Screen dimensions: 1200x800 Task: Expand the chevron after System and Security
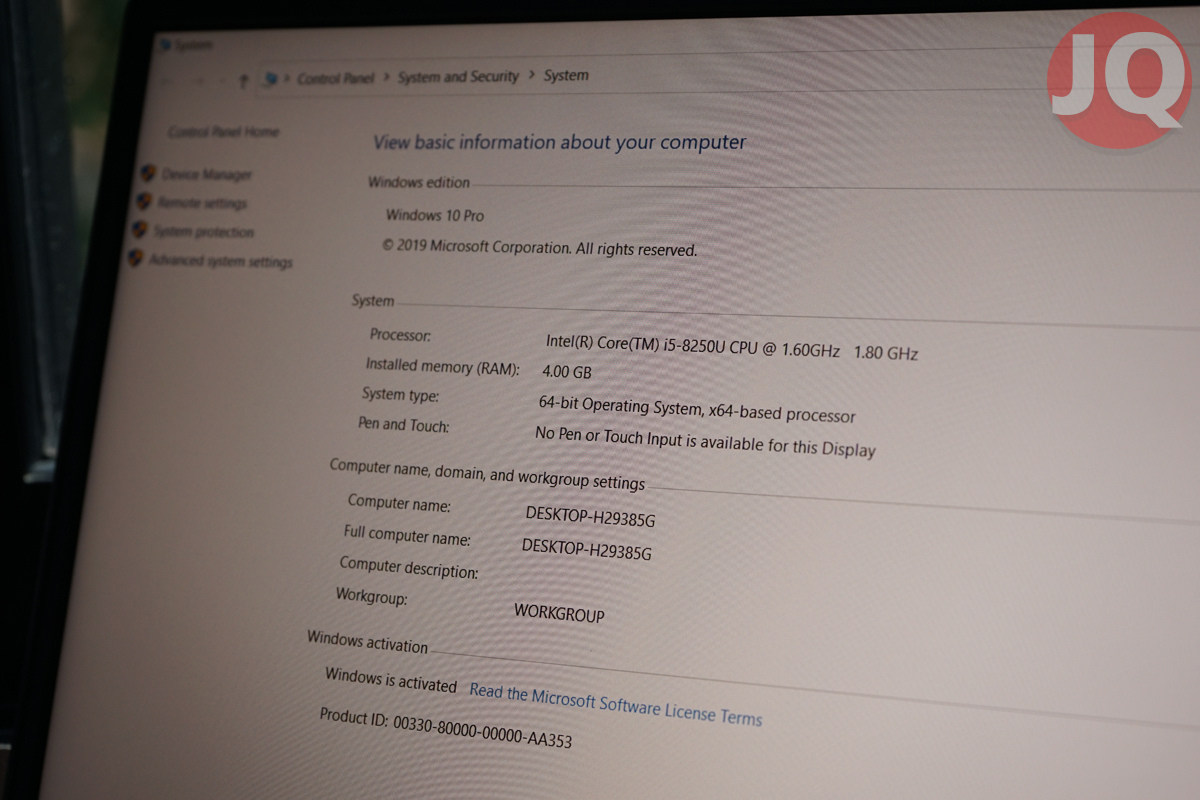point(531,75)
